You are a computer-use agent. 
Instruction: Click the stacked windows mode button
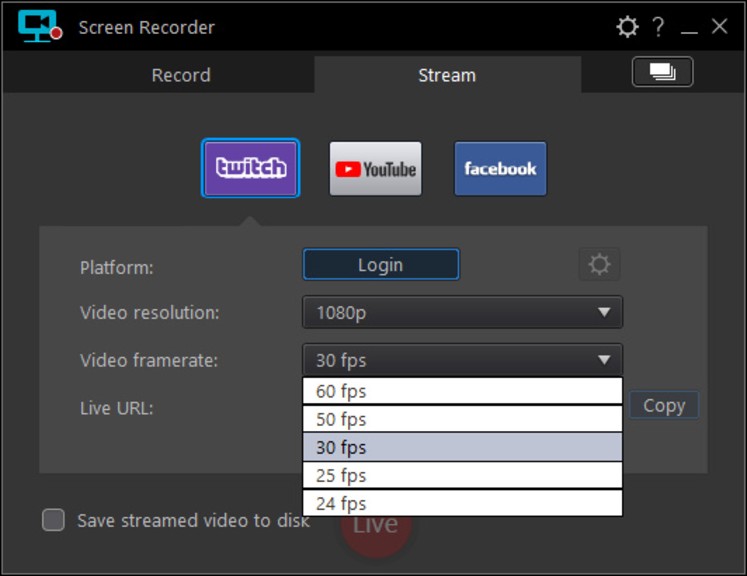pyautogui.click(x=662, y=72)
